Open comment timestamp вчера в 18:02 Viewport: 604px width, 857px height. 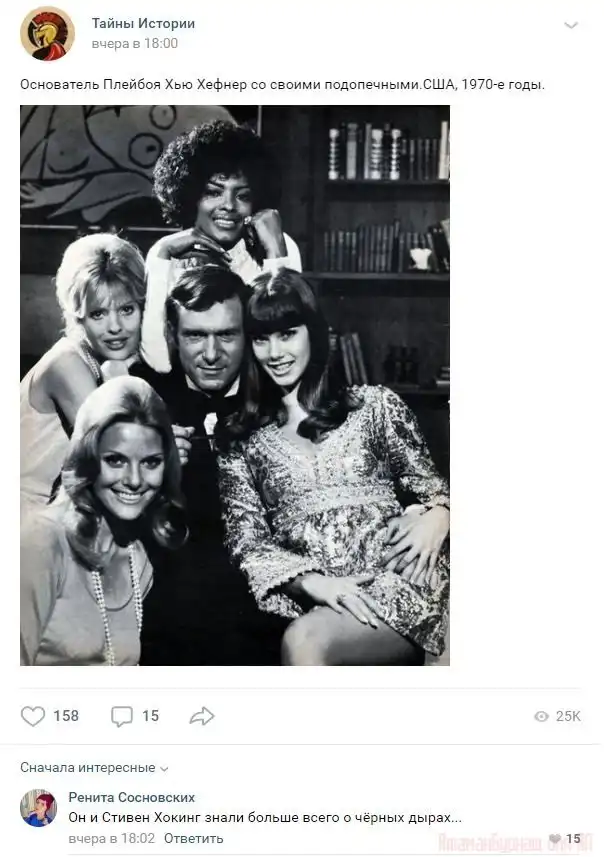111,838
